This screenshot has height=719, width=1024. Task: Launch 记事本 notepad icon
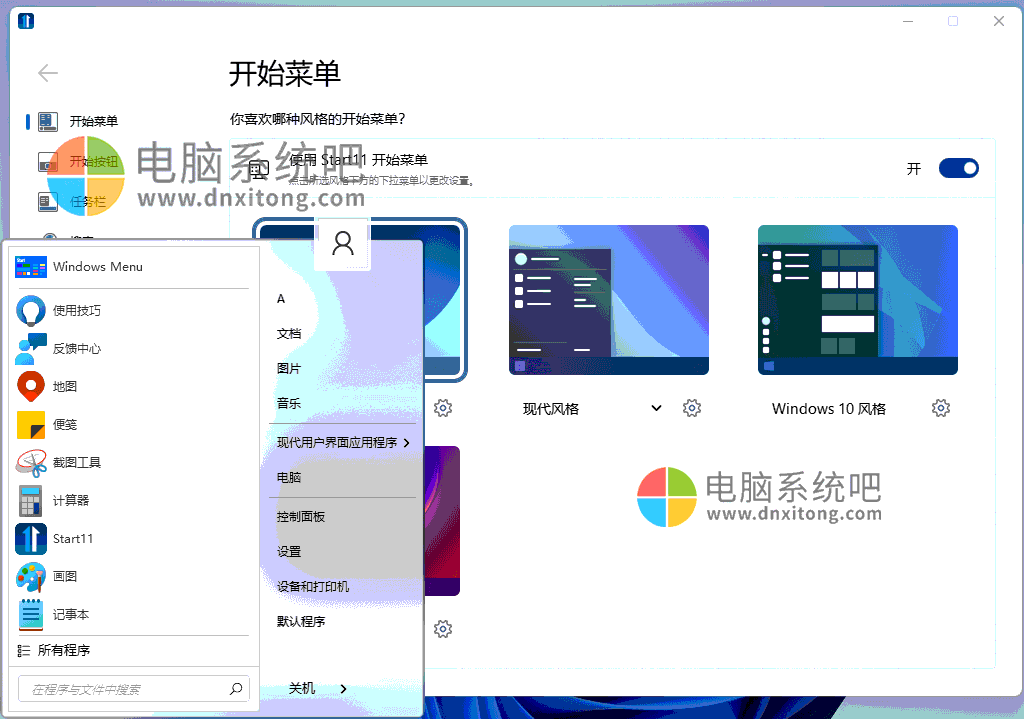pyautogui.click(x=31, y=615)
